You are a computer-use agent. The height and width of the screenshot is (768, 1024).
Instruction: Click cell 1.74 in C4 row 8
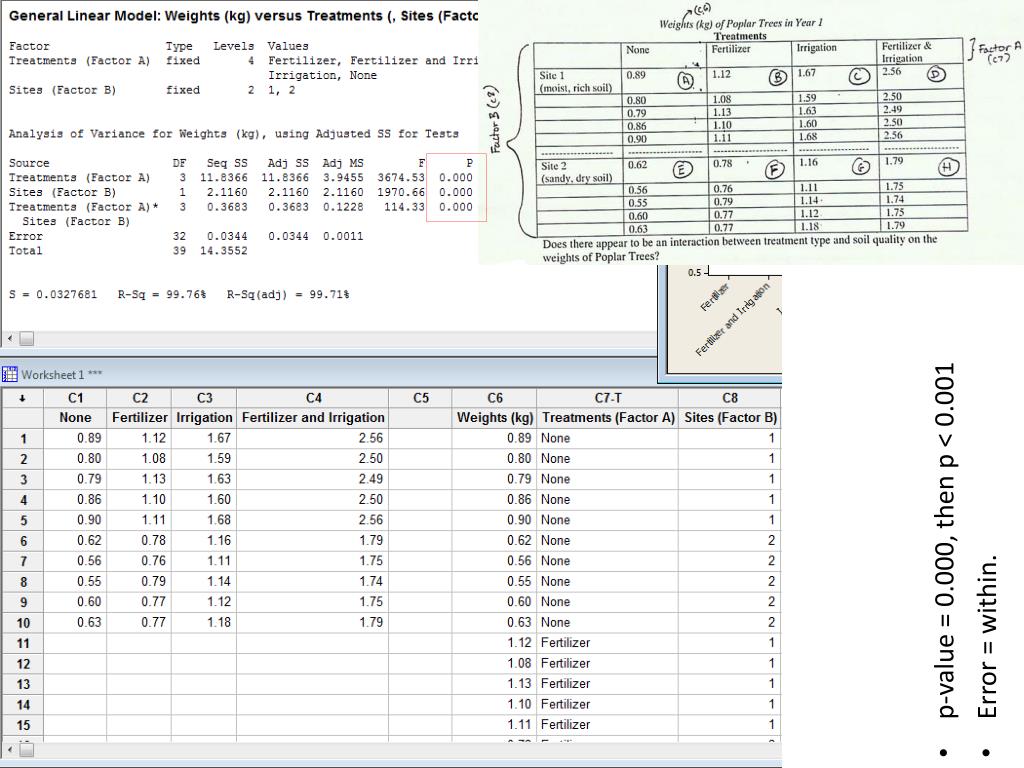pos(313,582)
